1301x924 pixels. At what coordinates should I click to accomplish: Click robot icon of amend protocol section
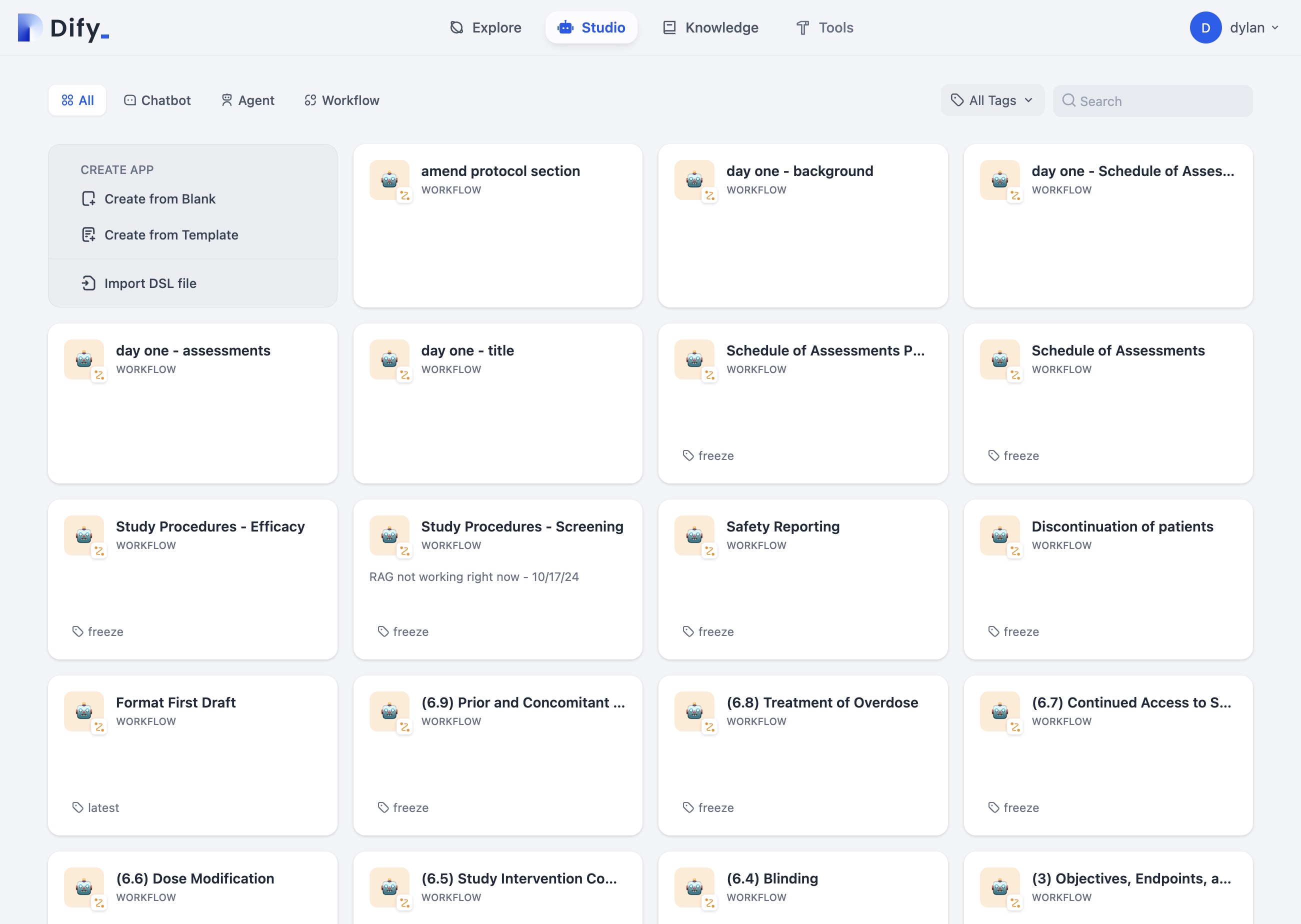click(x=389, y=180)
